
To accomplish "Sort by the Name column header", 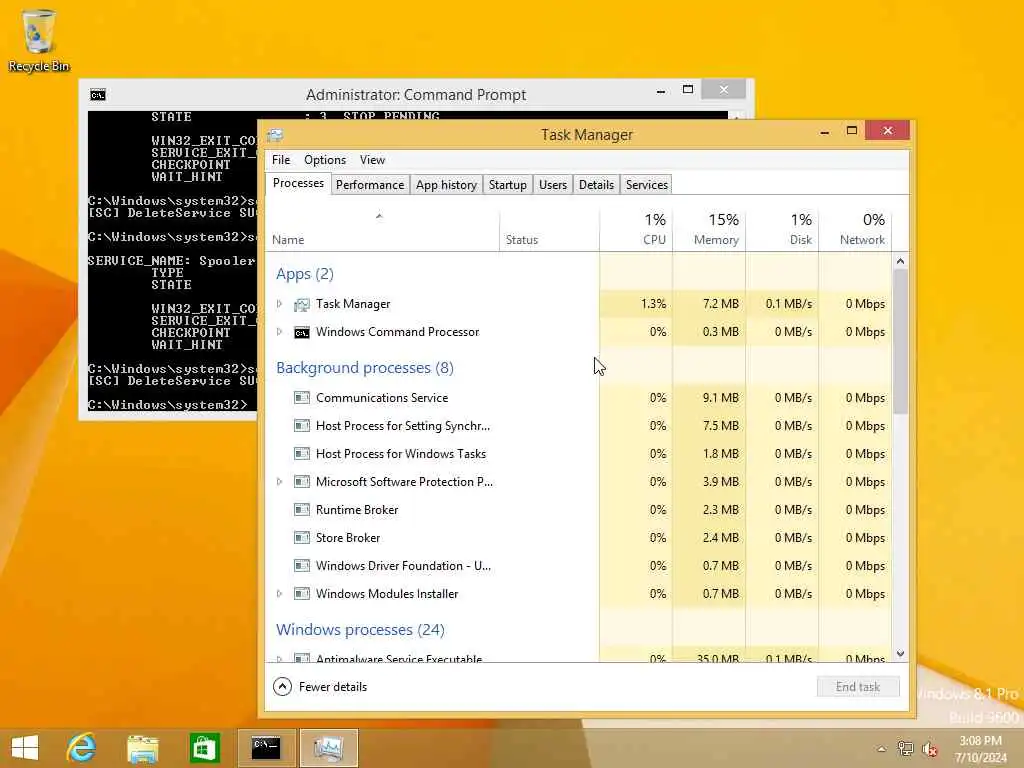I will tap(383, 230).
